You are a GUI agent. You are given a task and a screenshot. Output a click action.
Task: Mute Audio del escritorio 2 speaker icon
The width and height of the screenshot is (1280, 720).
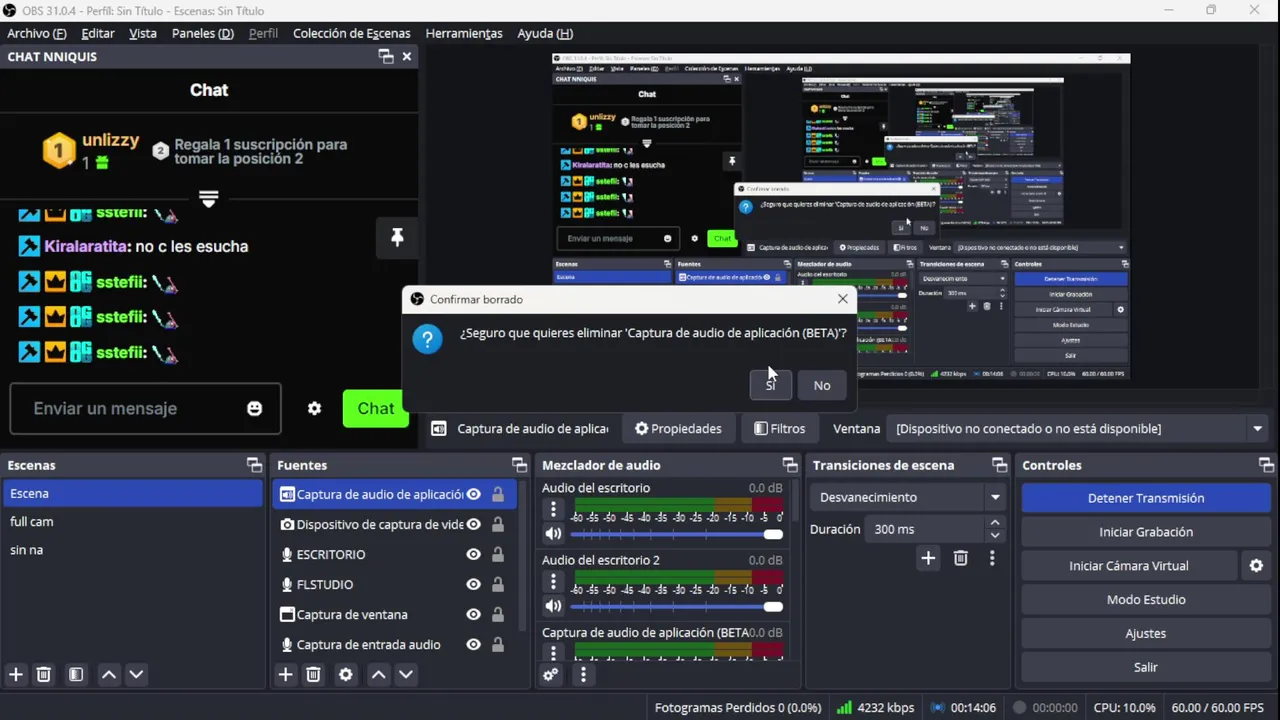pyautogui.click(x=553, y=606)
